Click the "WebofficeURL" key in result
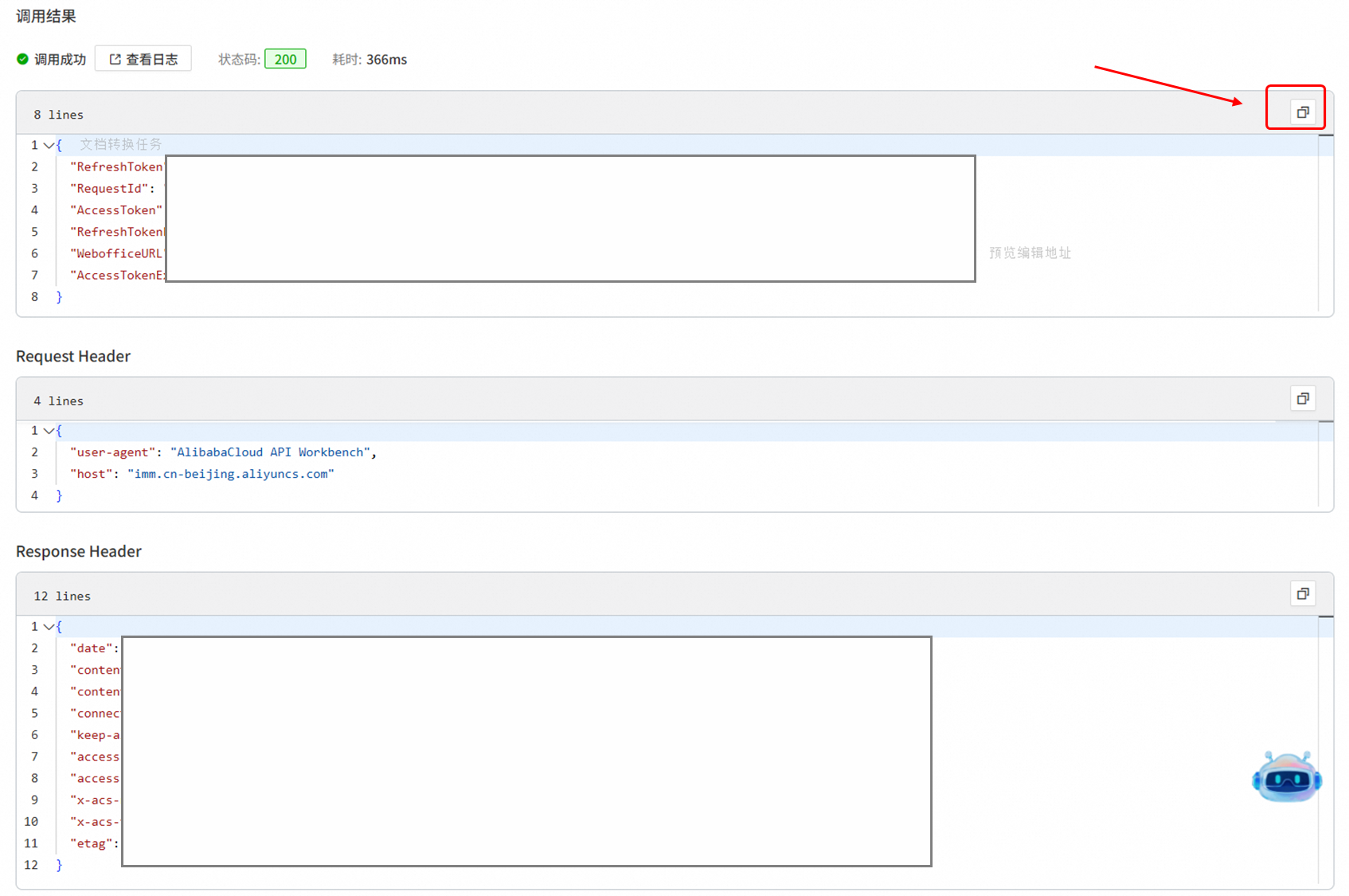This screenshot has height=896, width=1349. 116,253
